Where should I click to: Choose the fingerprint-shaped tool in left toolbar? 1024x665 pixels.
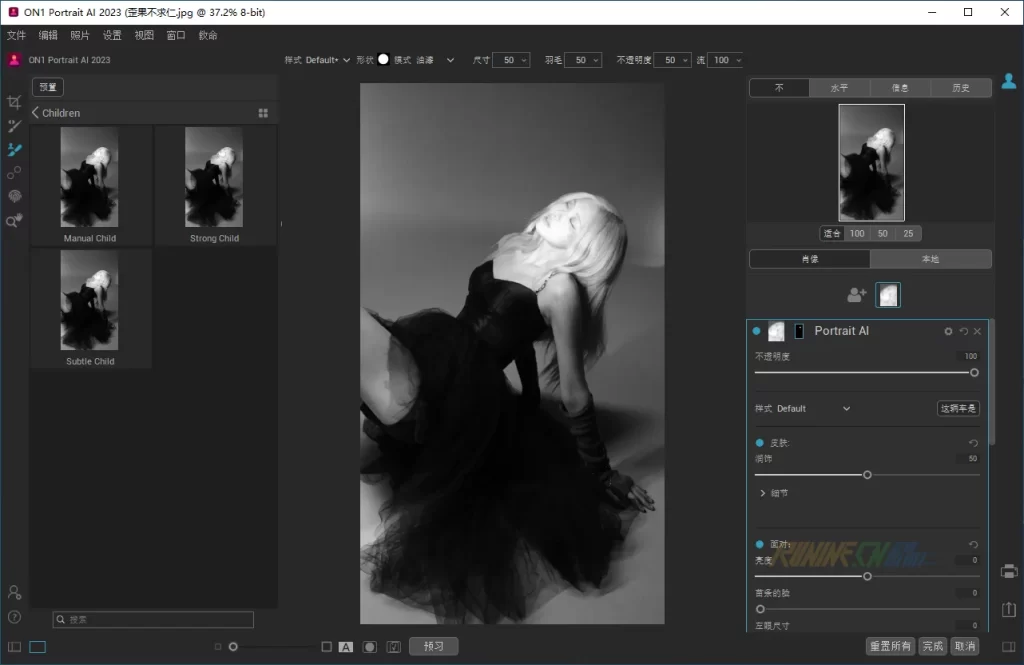point(14,197)
